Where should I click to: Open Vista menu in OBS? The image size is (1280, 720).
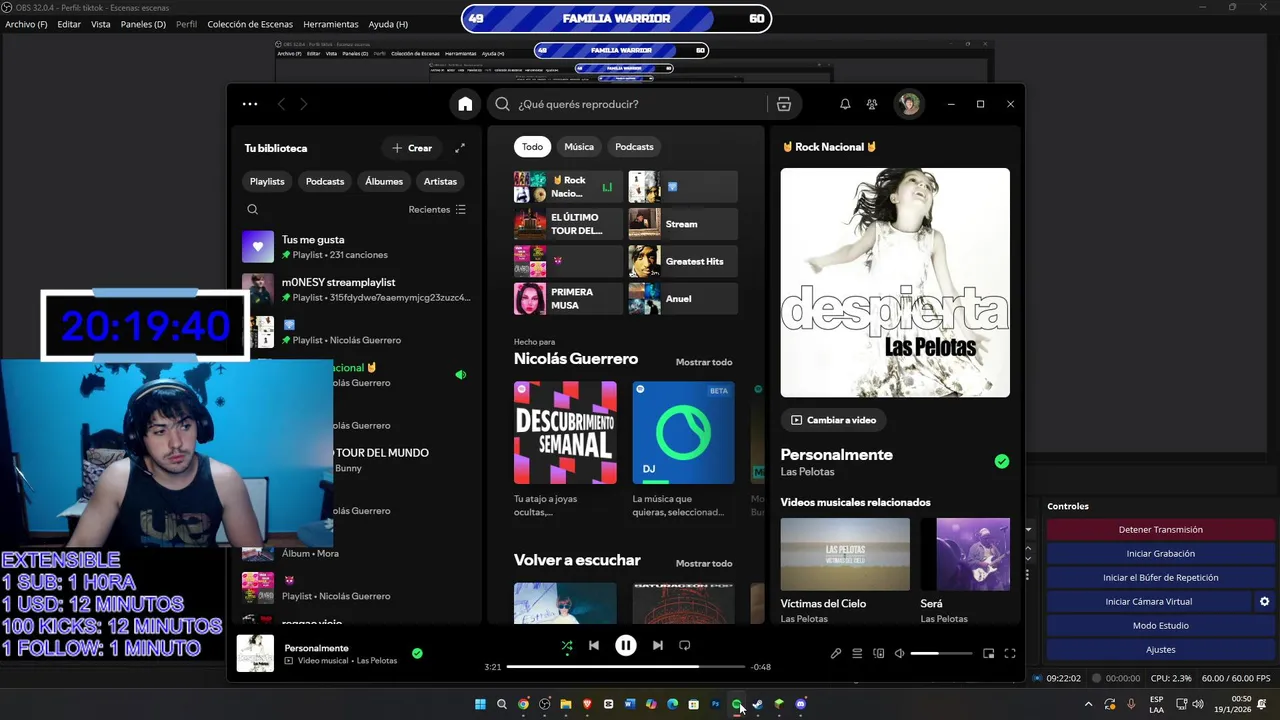(x=101, y=24)
